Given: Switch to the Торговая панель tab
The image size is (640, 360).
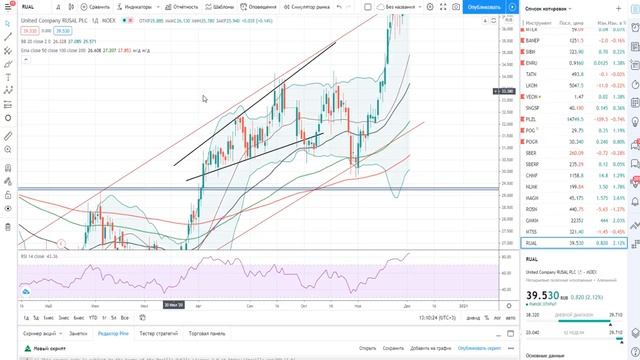Looking at the screenshot, I should pyautogui.click(x=207, y=333).
